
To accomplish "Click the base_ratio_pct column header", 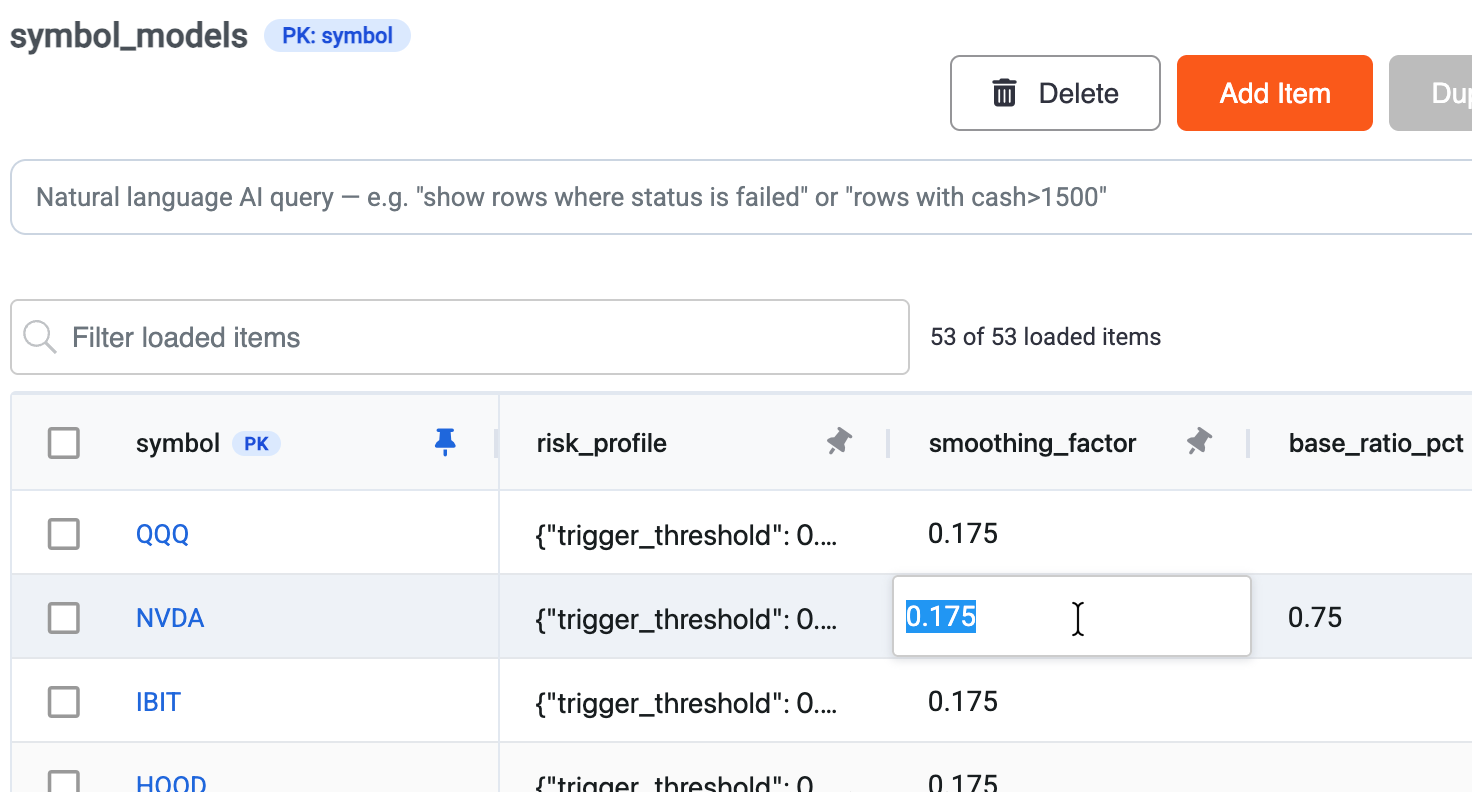I will [1376, 443].
